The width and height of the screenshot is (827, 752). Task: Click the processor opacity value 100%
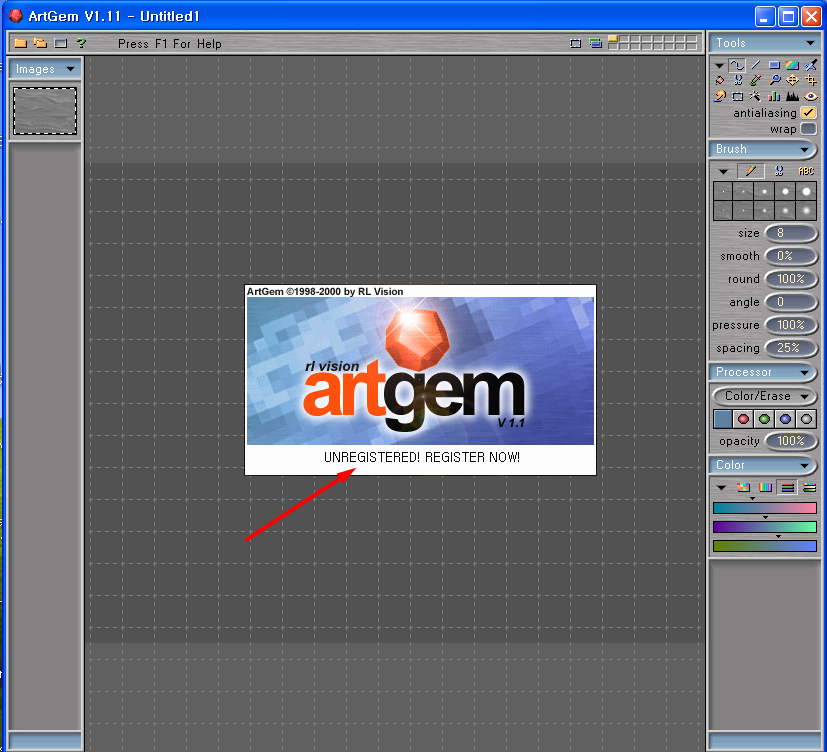pos(791,441)
